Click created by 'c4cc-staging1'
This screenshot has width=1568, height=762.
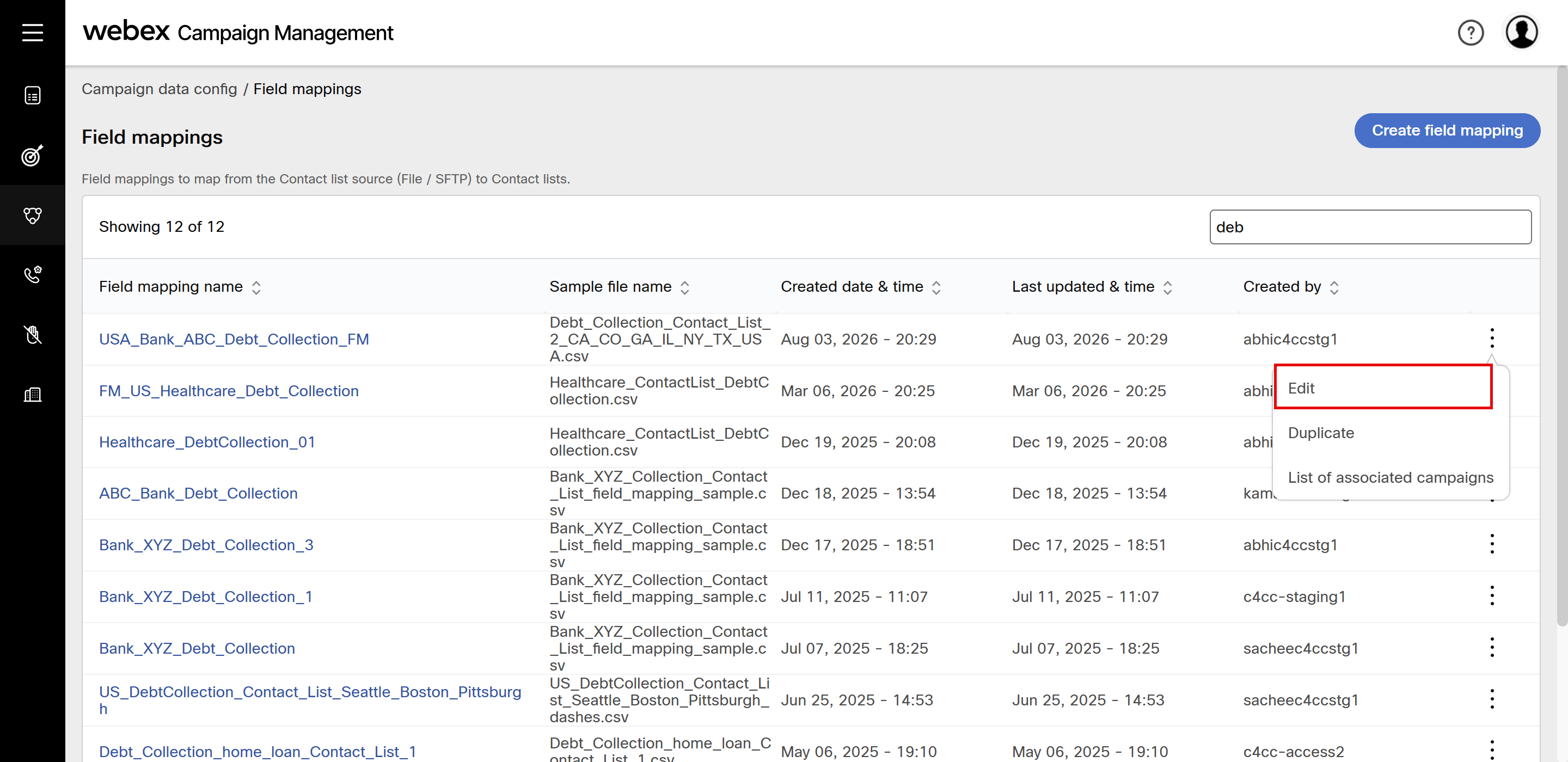pyautogui.click(x=1295, y=597)
